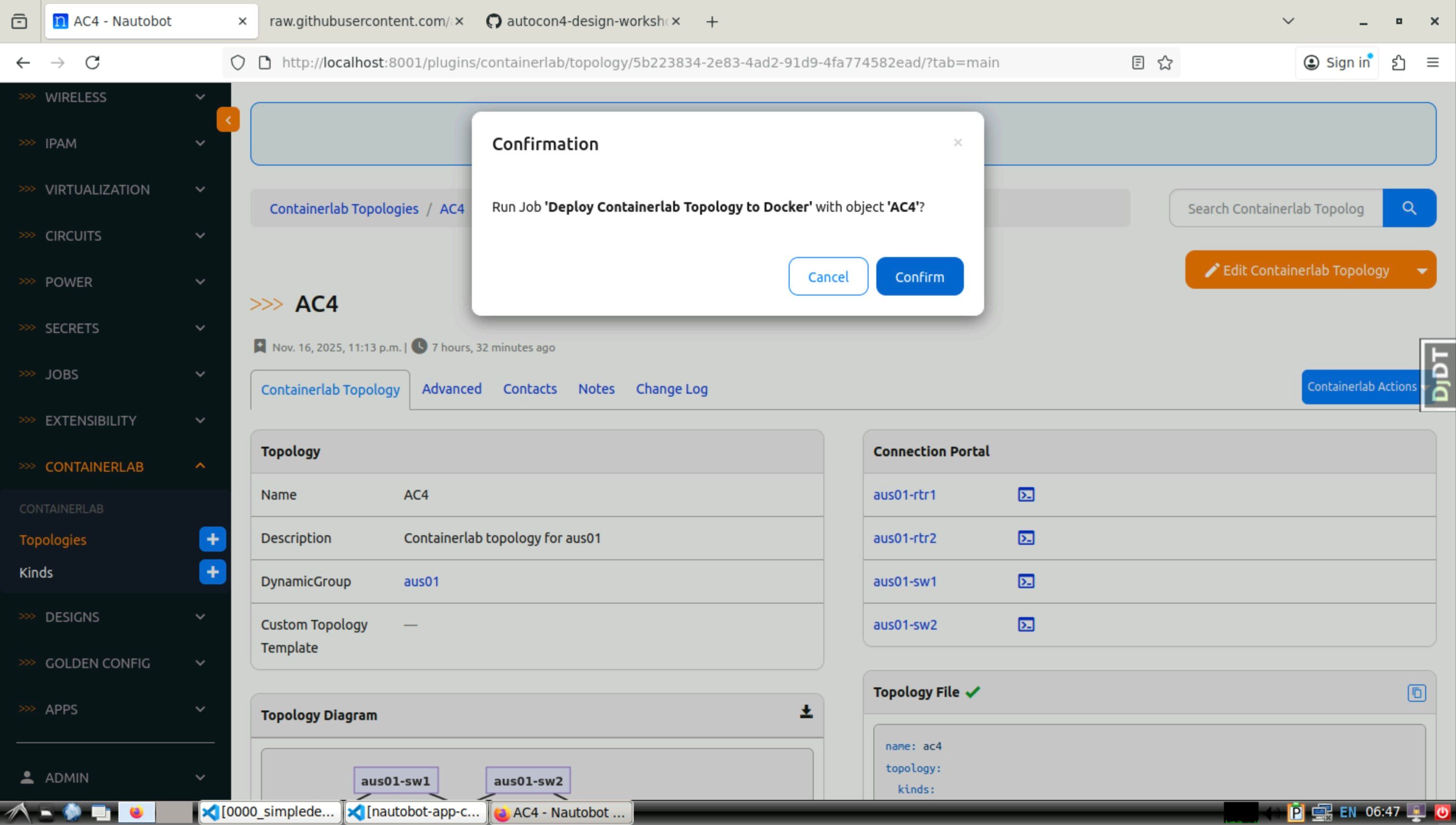1456x825 pixels.
Task: Cancel the job confirmation dialog
Action: [x=828, y=276]
